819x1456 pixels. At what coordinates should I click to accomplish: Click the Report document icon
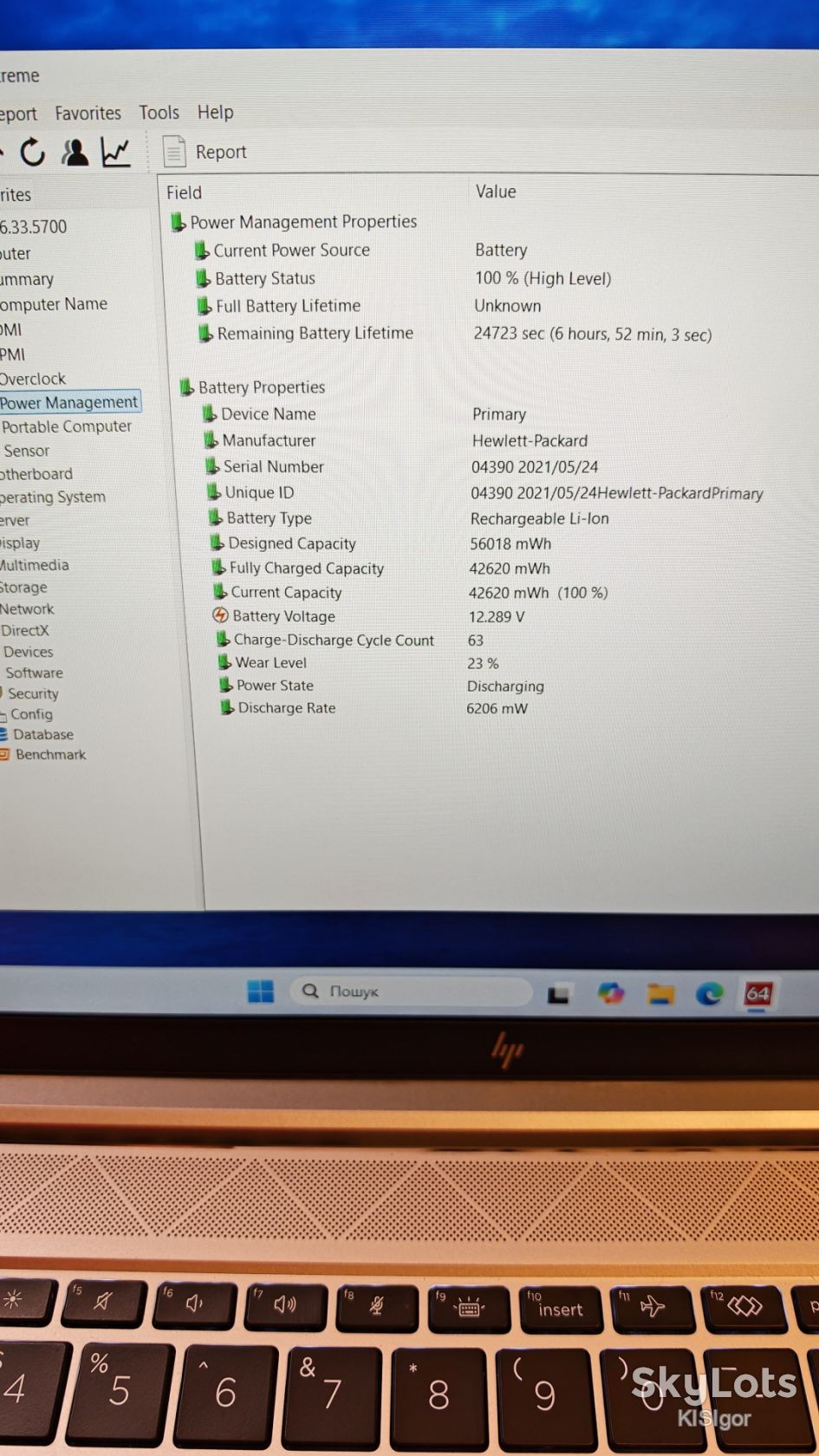coord(174,152)
